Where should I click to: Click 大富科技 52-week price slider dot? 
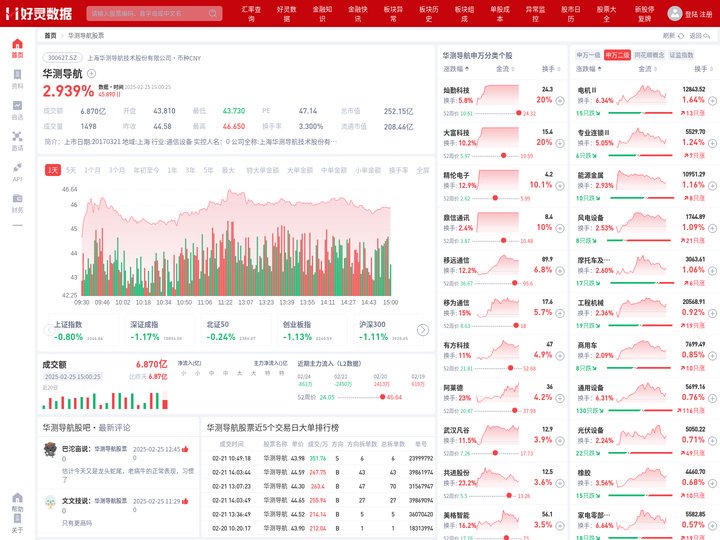503,156
